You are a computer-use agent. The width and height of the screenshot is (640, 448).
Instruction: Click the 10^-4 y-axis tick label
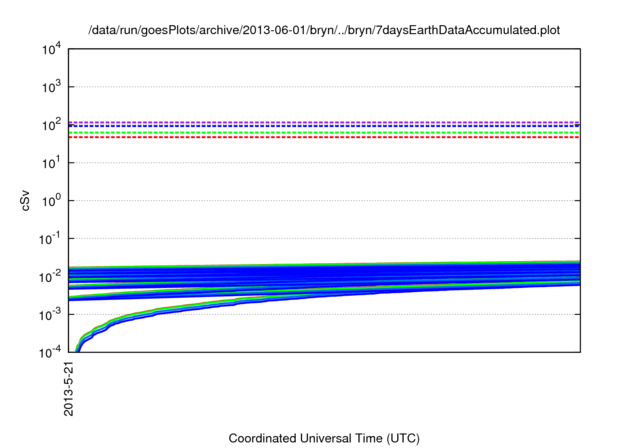(x=49, y=352)
